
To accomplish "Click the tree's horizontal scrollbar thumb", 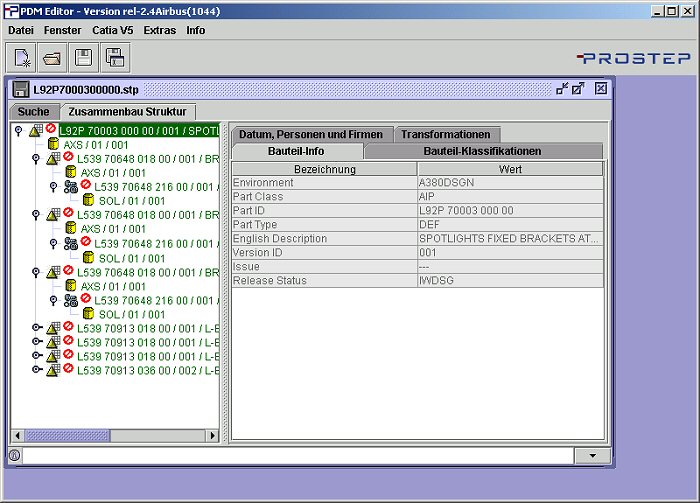I will click(x=67, y=435).
